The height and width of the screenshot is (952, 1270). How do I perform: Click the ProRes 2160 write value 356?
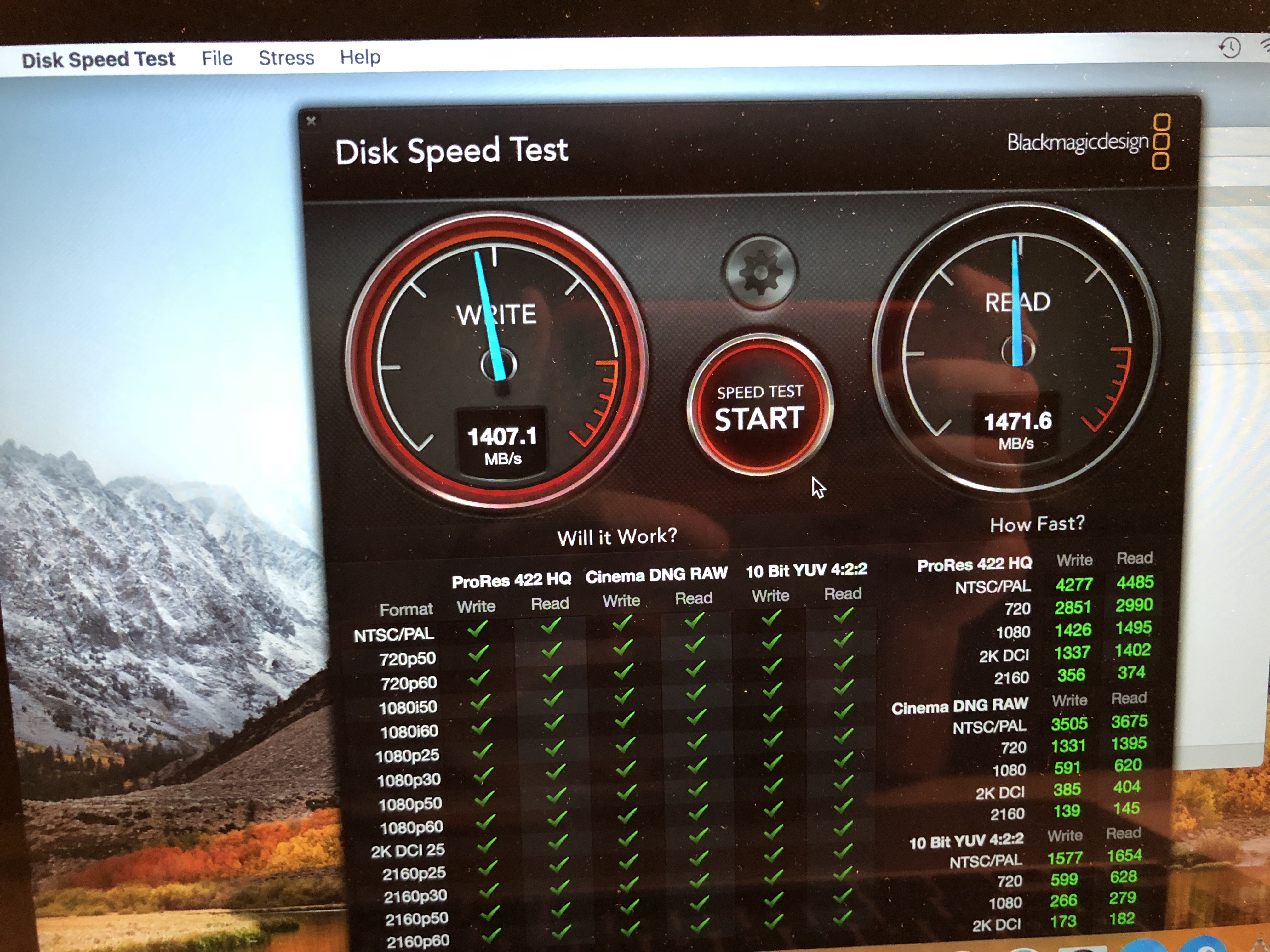tap(1071, 675)
